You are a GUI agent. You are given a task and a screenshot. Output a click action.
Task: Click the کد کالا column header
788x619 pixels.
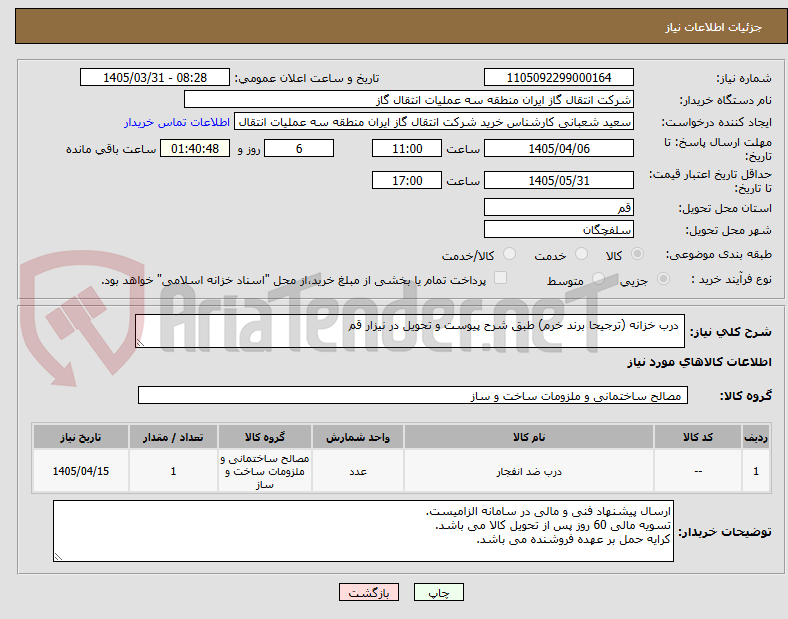tap(698, 437)
